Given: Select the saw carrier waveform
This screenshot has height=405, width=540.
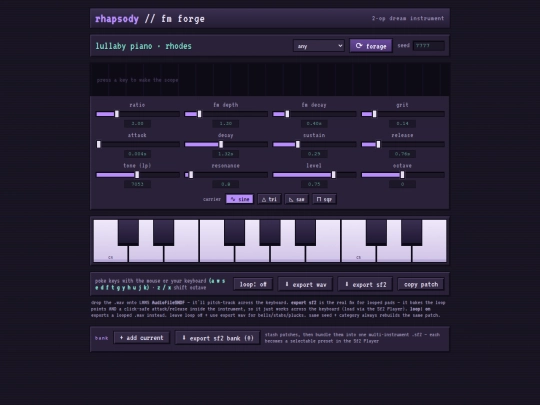Looking at the screenshot, I should [x=297, y=199].
